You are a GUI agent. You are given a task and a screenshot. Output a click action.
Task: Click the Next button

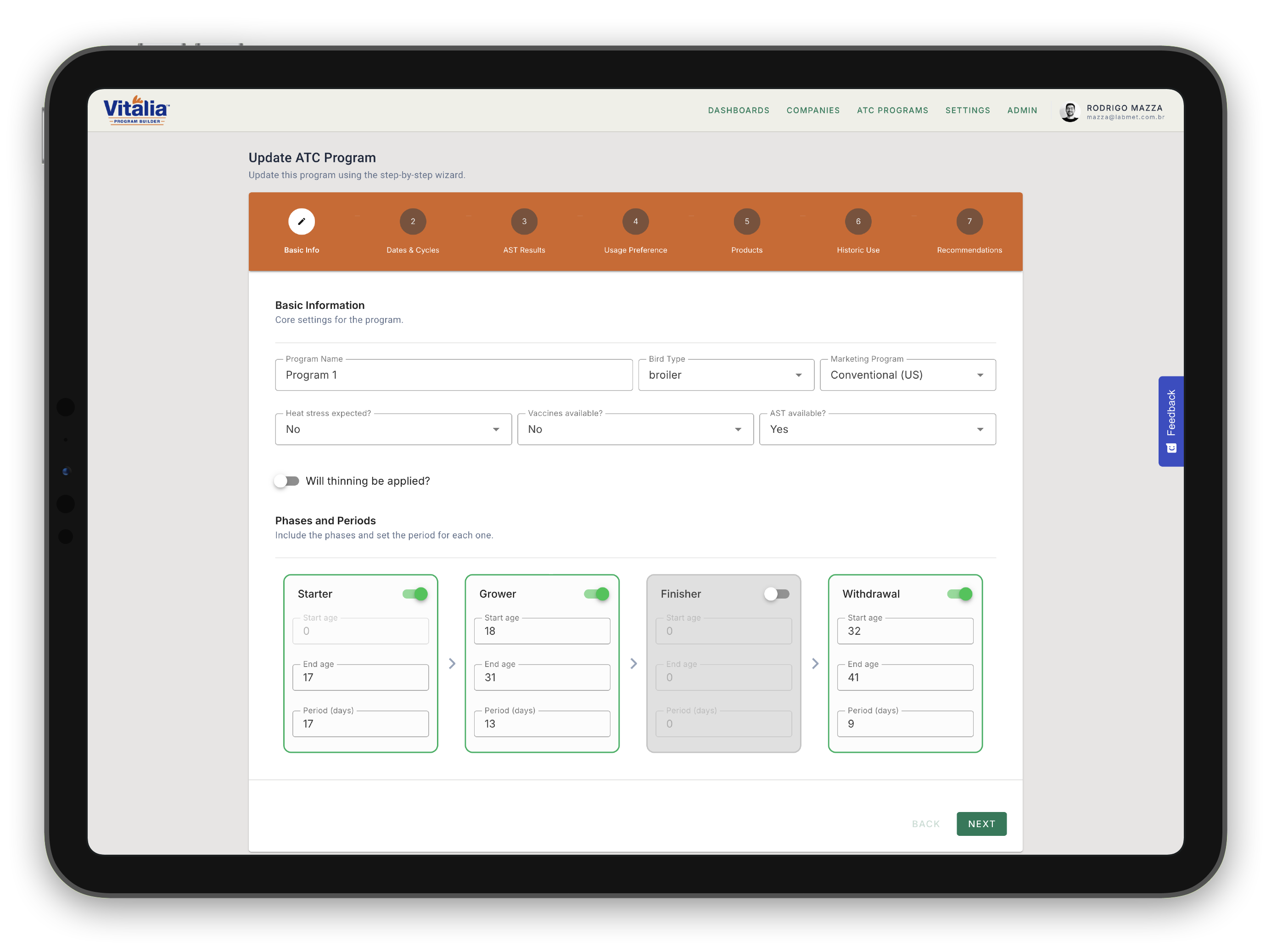pos(981,824)
